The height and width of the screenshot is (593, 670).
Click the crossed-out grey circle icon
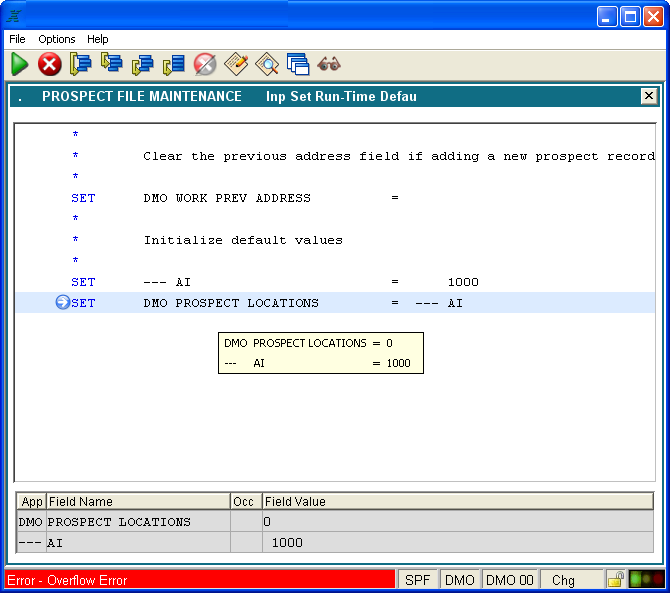click(205, 64)
